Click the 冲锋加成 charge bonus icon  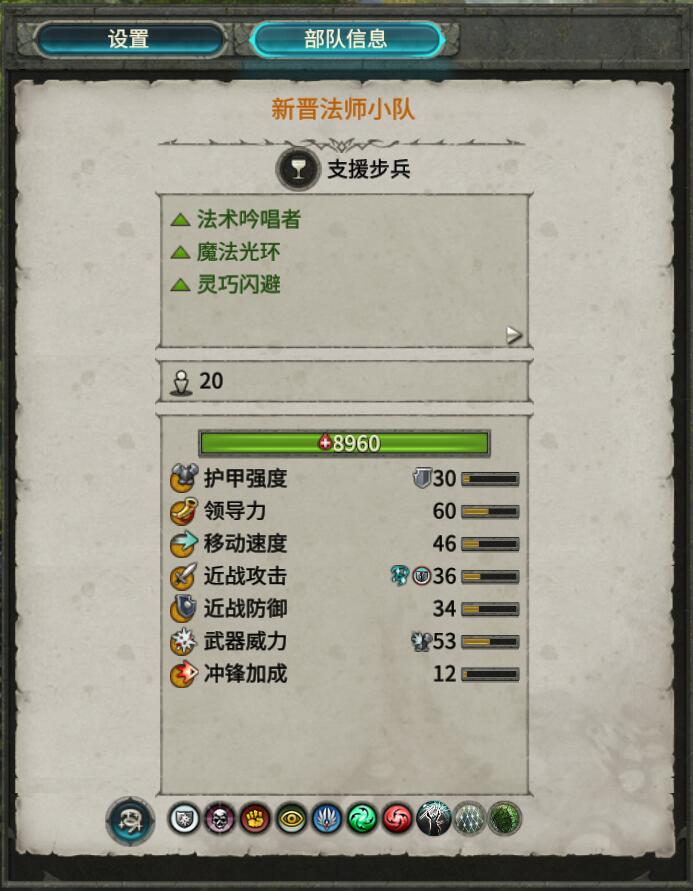tap(184, 675)
